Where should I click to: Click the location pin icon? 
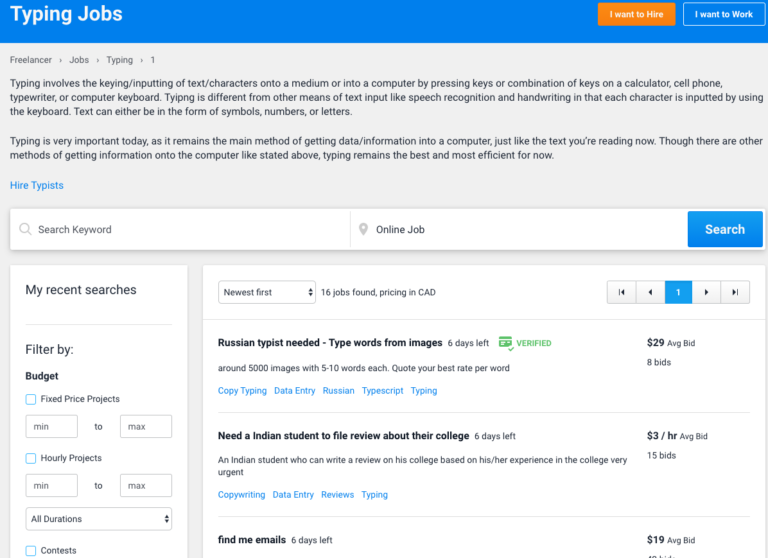click(364, 229)
